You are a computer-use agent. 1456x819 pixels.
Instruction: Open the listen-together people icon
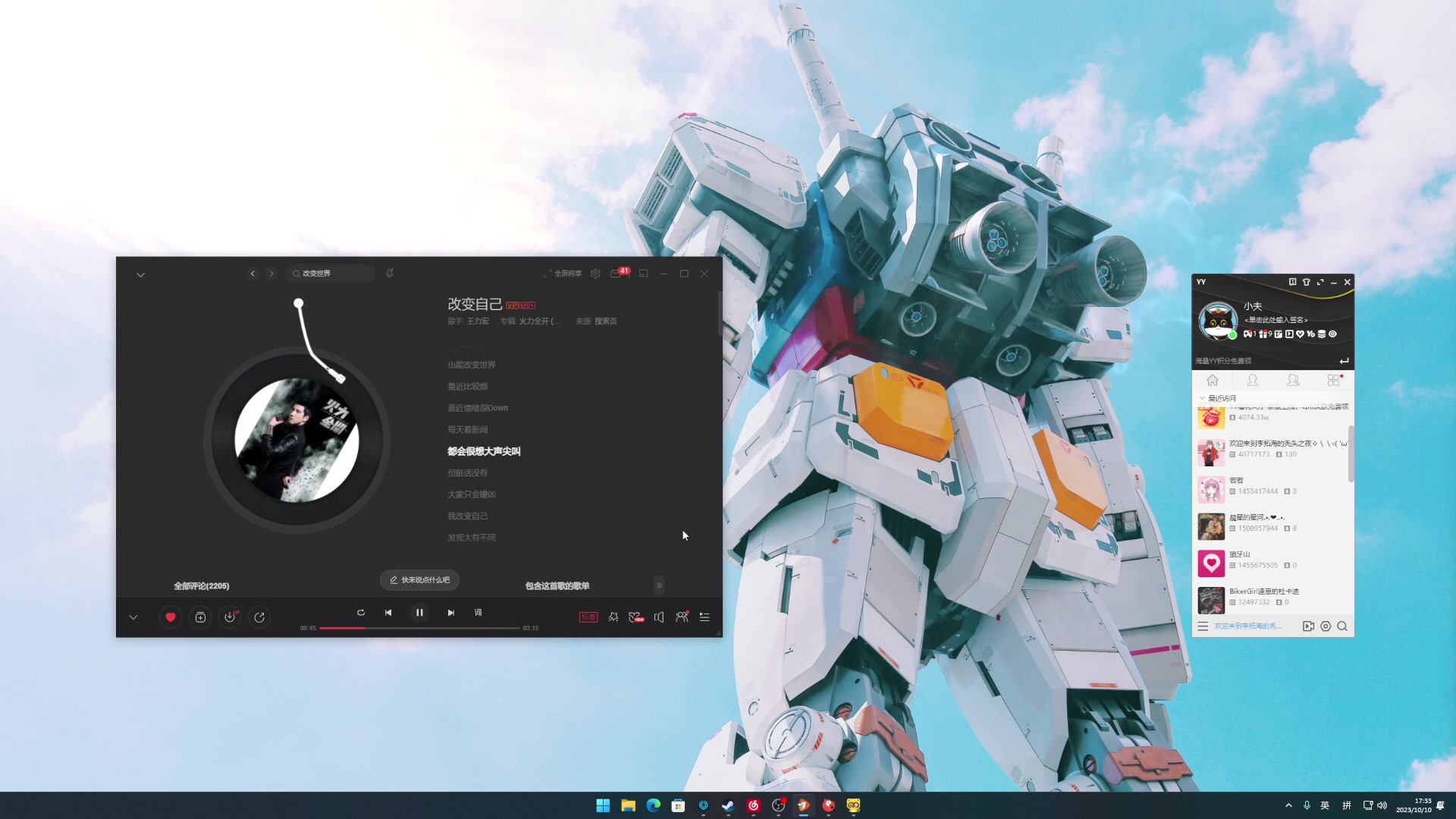point(682,617)
